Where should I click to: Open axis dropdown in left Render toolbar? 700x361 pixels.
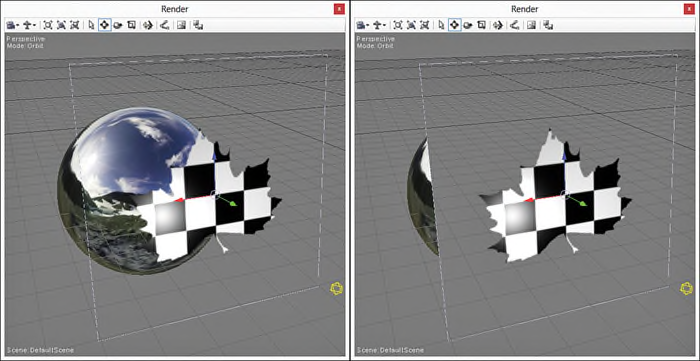pyautogui.click(x=29, y=25)
